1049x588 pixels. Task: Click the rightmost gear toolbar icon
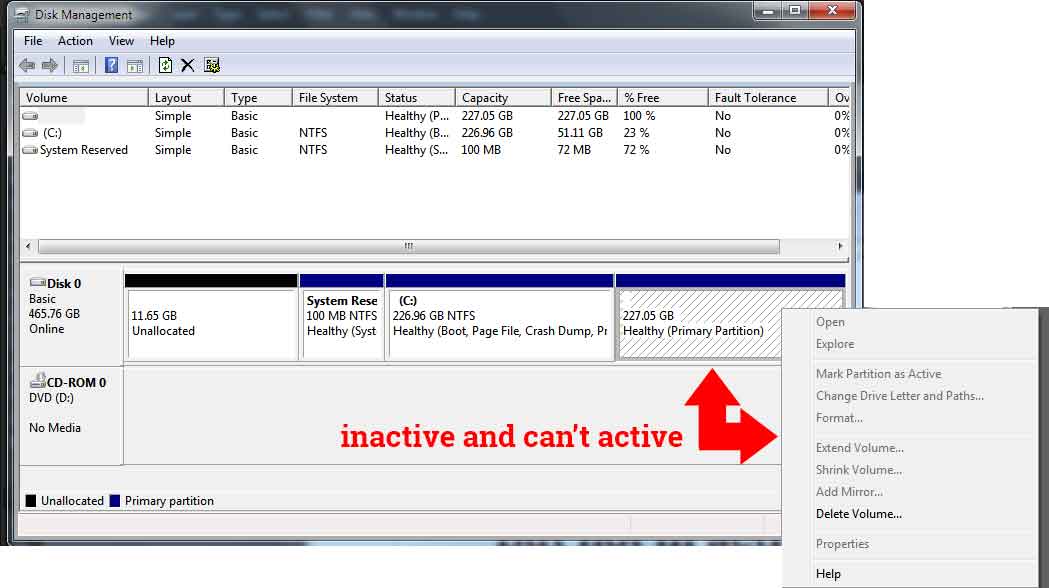click(210, 65)
